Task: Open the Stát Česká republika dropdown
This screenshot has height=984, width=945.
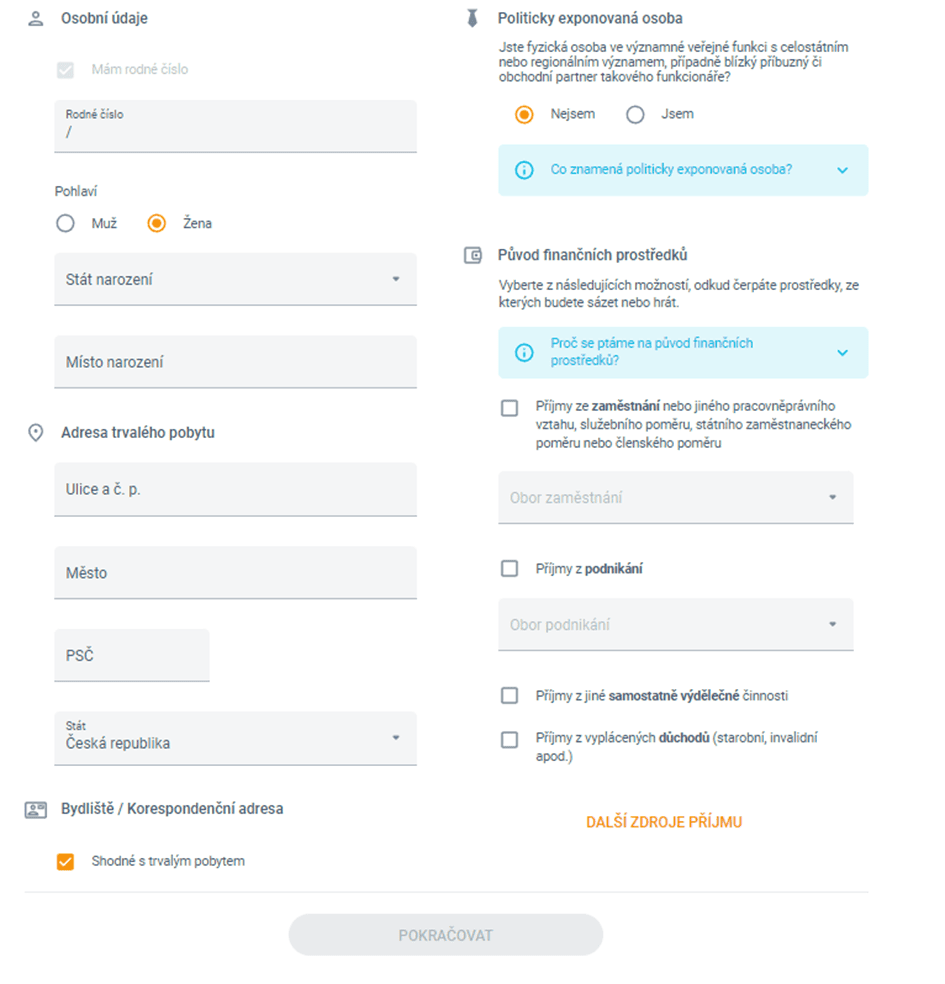Action: coord(235,738)
